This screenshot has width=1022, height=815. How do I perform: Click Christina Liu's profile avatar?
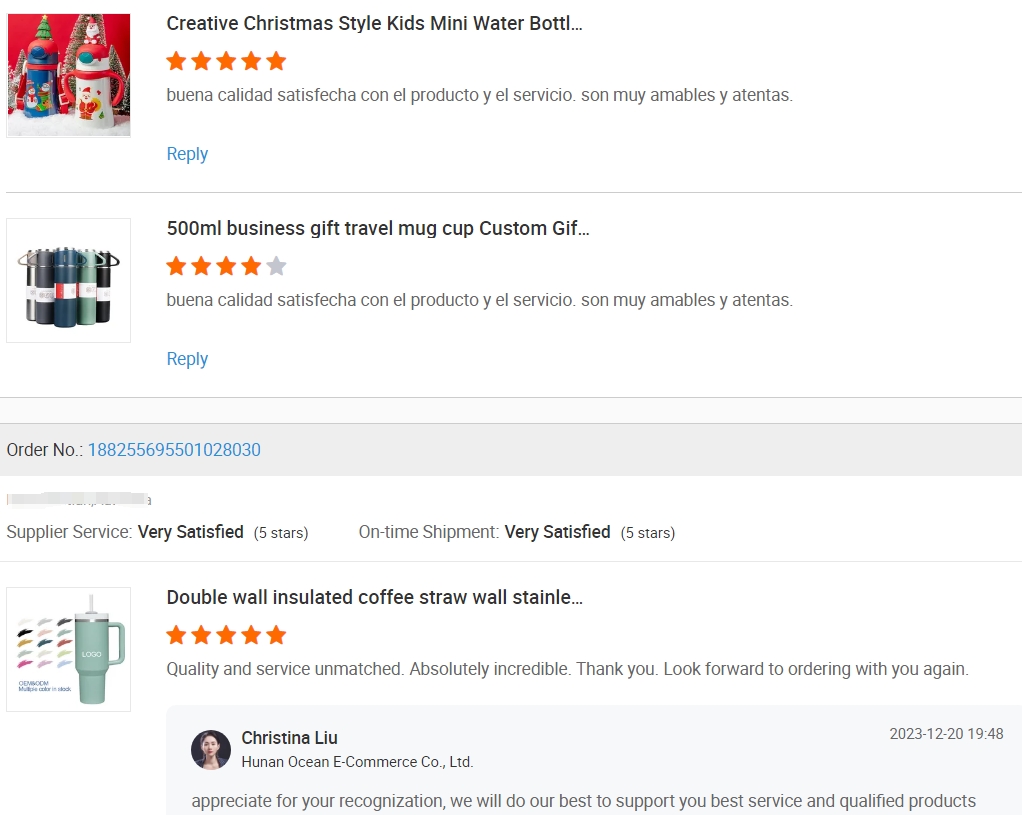pos(211,750)
